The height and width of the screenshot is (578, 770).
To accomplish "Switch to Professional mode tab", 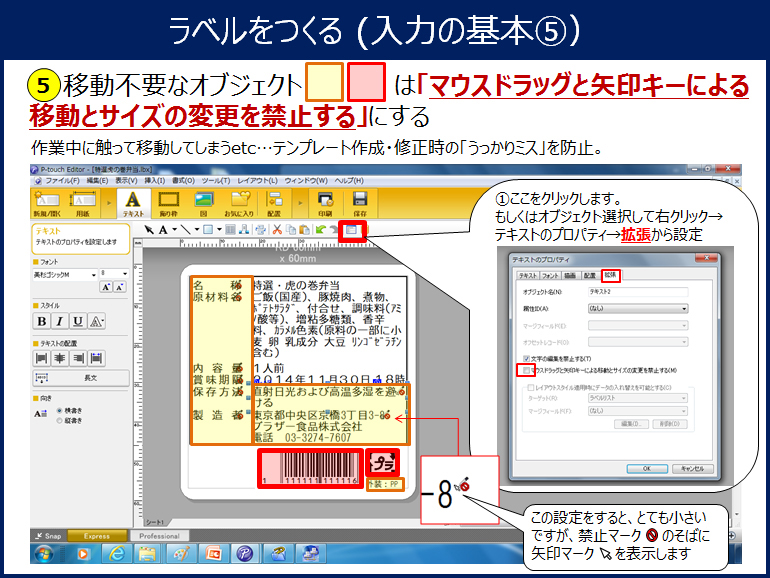I will tap(159, 536).
